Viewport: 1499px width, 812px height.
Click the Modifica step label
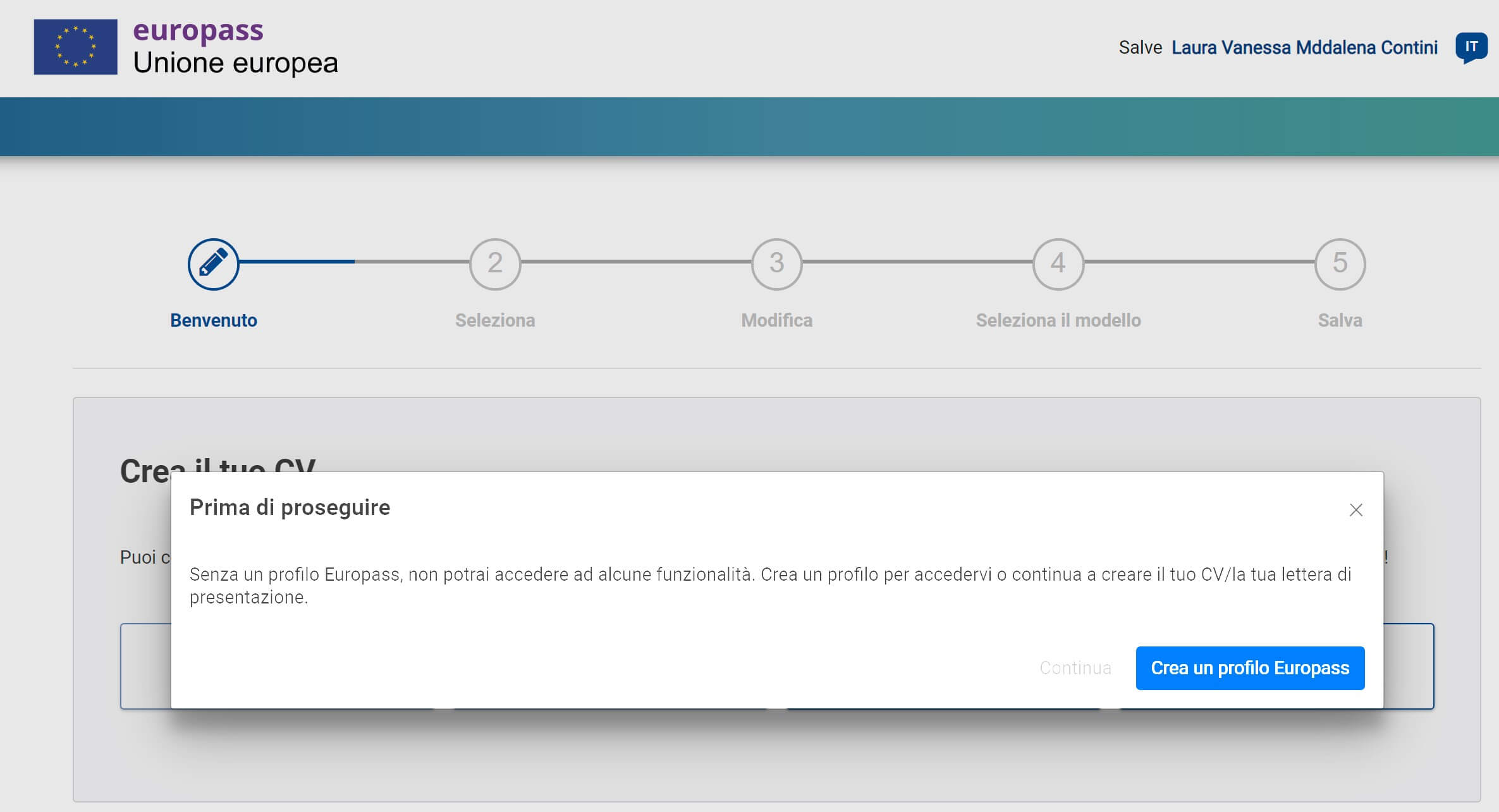tap(776, 320)
